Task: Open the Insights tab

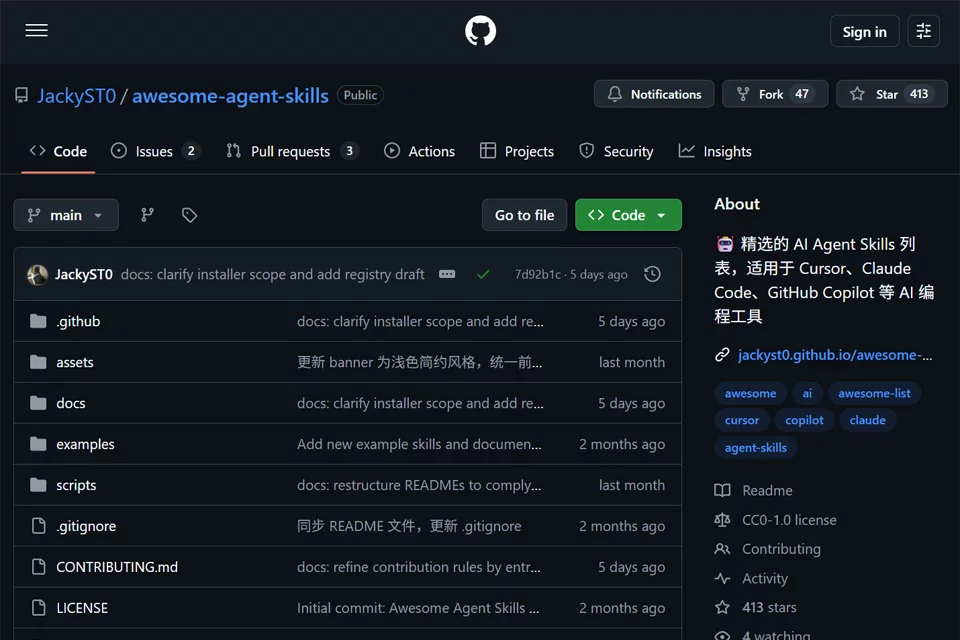Action: [715, 151]
